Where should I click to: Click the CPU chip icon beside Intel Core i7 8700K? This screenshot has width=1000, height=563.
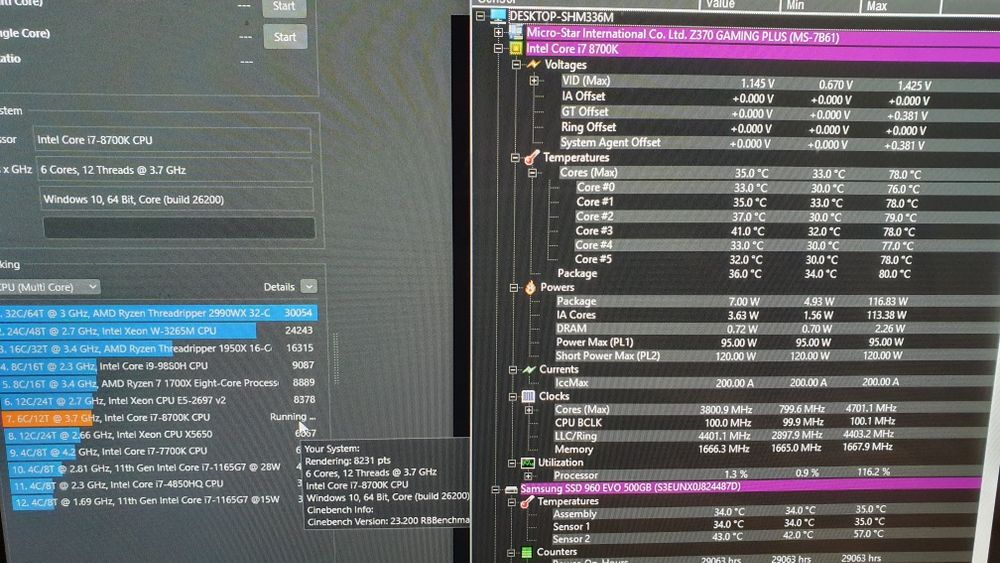coord(516,48)
